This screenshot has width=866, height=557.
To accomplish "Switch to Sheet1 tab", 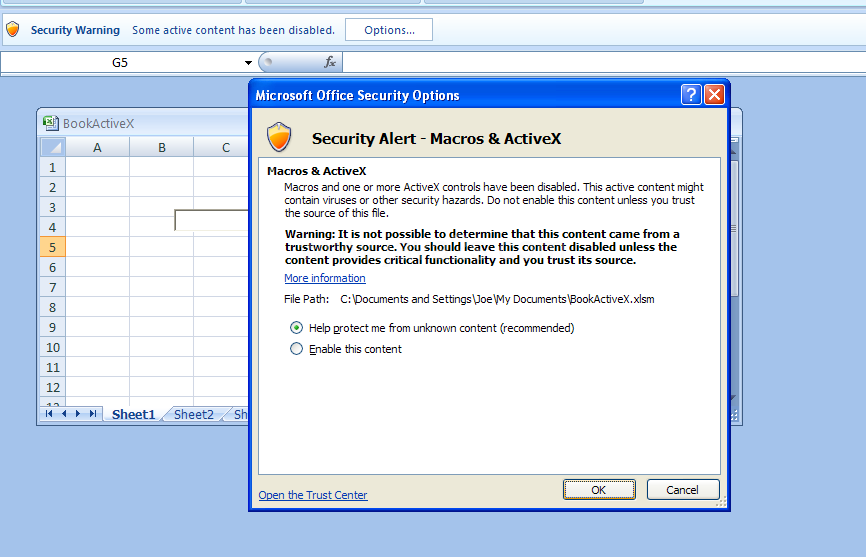I will pos(134,414).
